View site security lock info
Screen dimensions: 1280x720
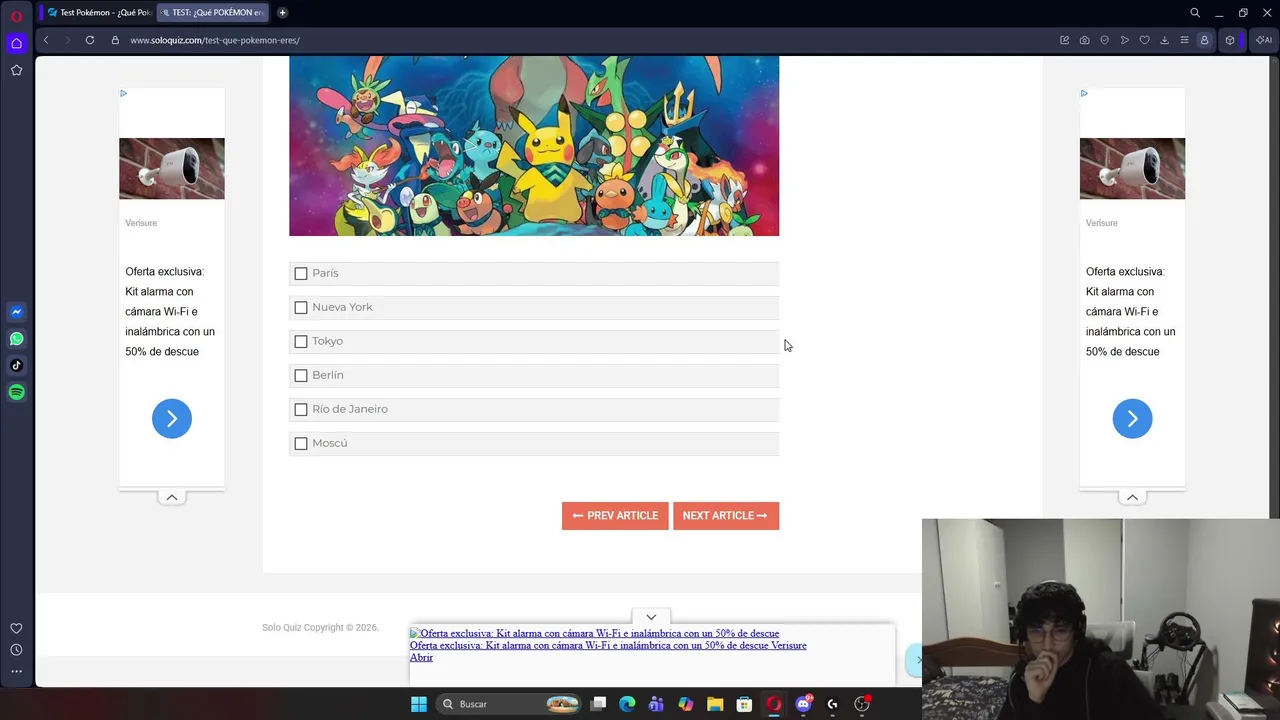[115, 40]
